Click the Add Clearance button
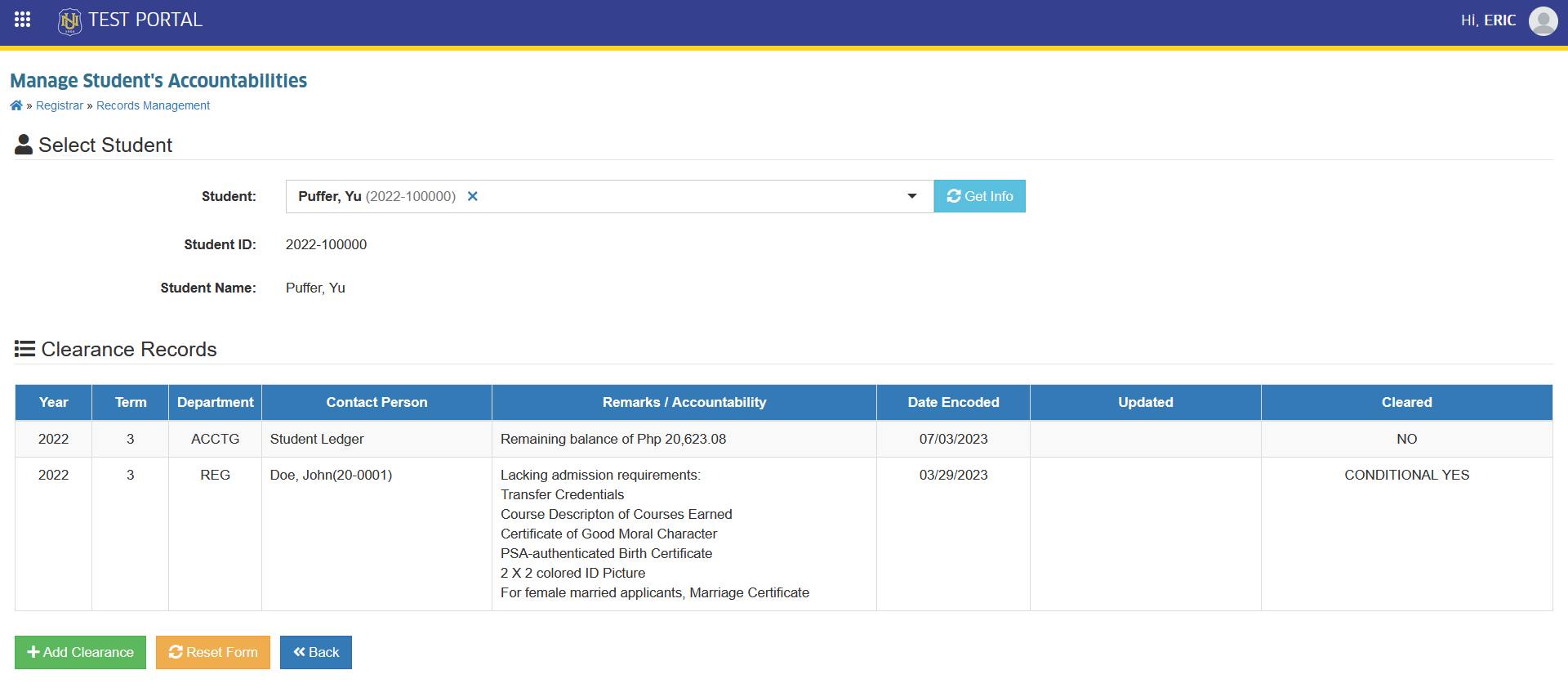 tap(80, 652)
